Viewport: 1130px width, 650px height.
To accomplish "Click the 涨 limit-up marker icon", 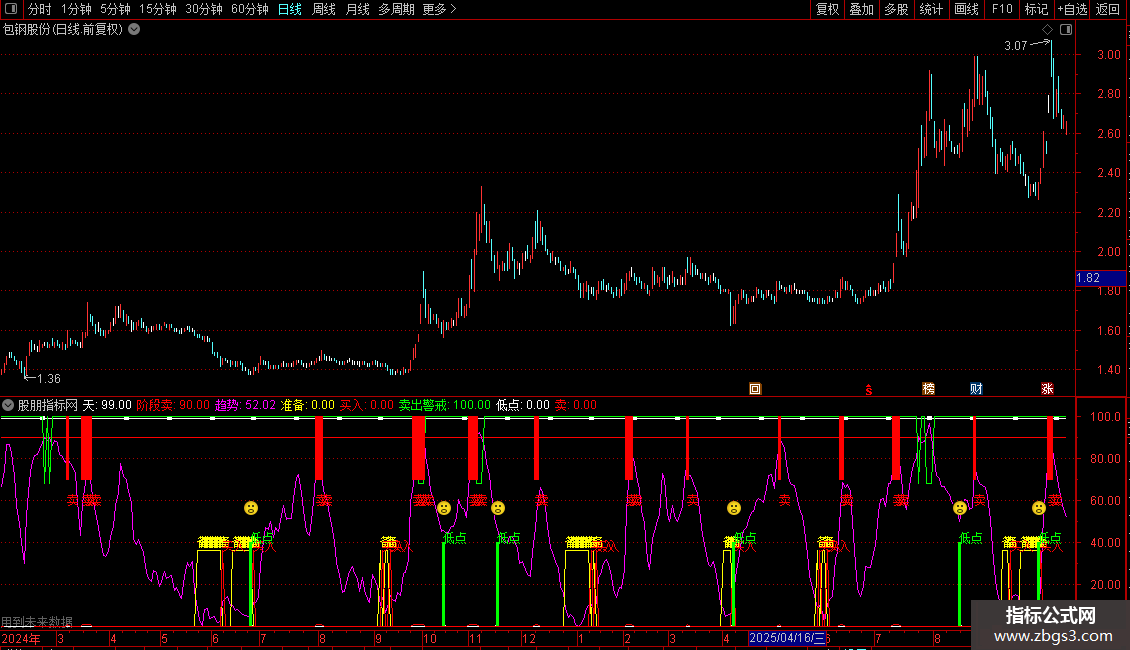I will [x=1047, y=388].
